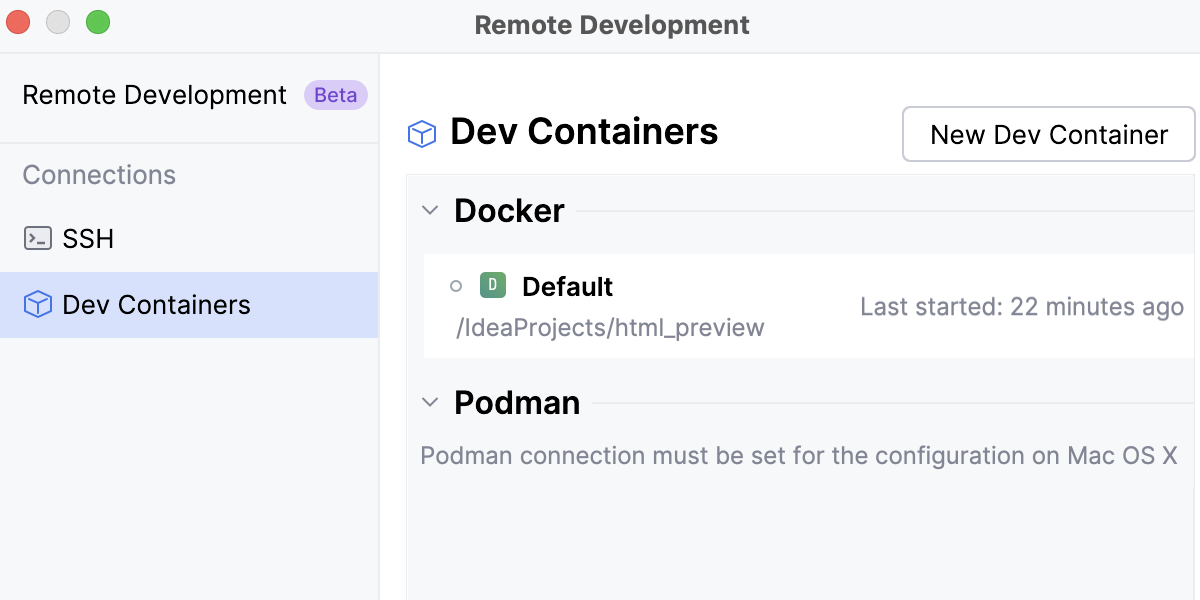Click the Beta badge icon next to Remote Development
The image size is (1200, 600).
(335, 95)
